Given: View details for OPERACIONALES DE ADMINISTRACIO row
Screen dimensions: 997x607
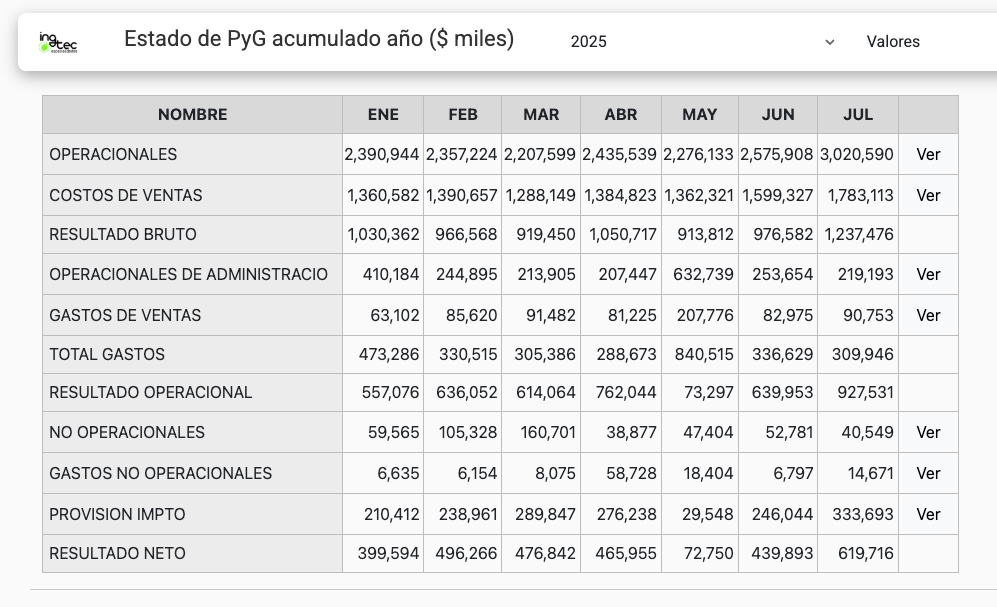Looking at the screenshot, I should (x=928, y=275).
